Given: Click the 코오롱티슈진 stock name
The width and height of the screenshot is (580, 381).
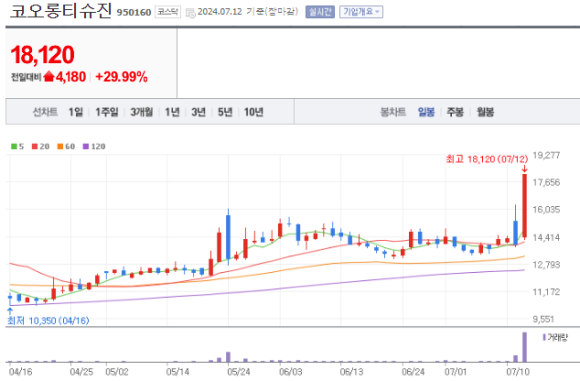Looking at the screenshot, I should pos(60,11).
